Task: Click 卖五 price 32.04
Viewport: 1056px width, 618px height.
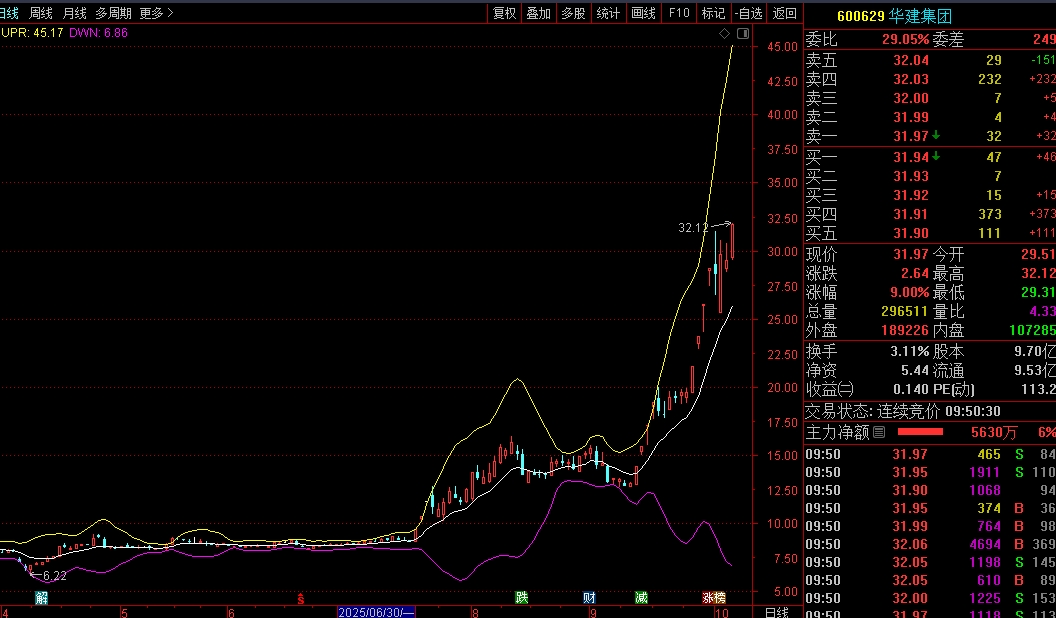Action: point(911,60)
